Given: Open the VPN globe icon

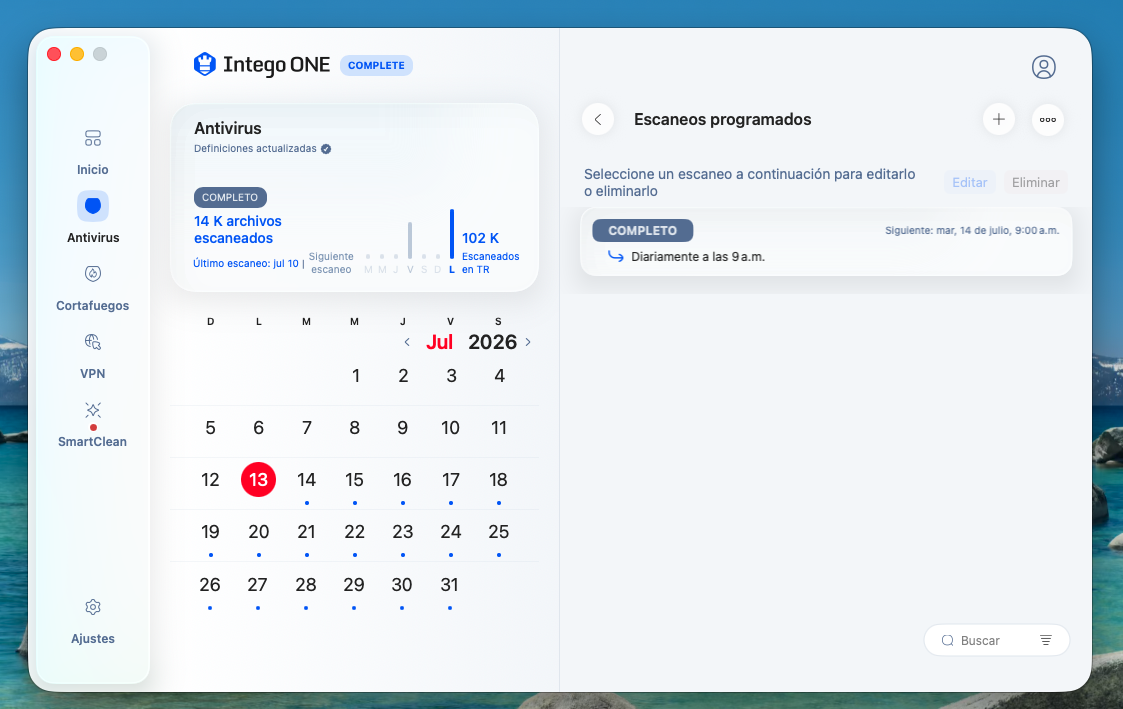Looking at the screenshot, I should pyautogui.click(x=92, y=342).
